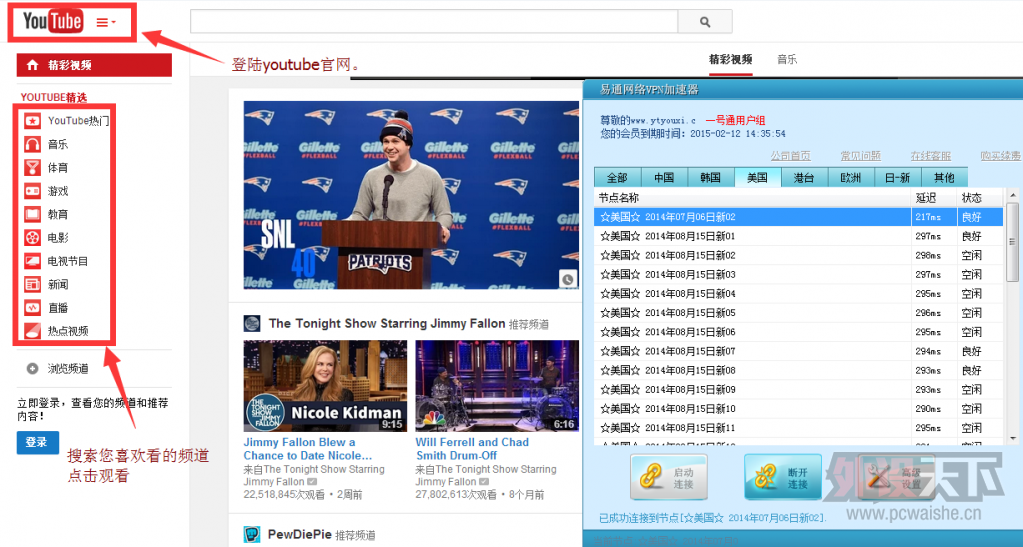
Task: Open the SNL Patriots featured video thumbnail
Action: [x=411, y=195]
